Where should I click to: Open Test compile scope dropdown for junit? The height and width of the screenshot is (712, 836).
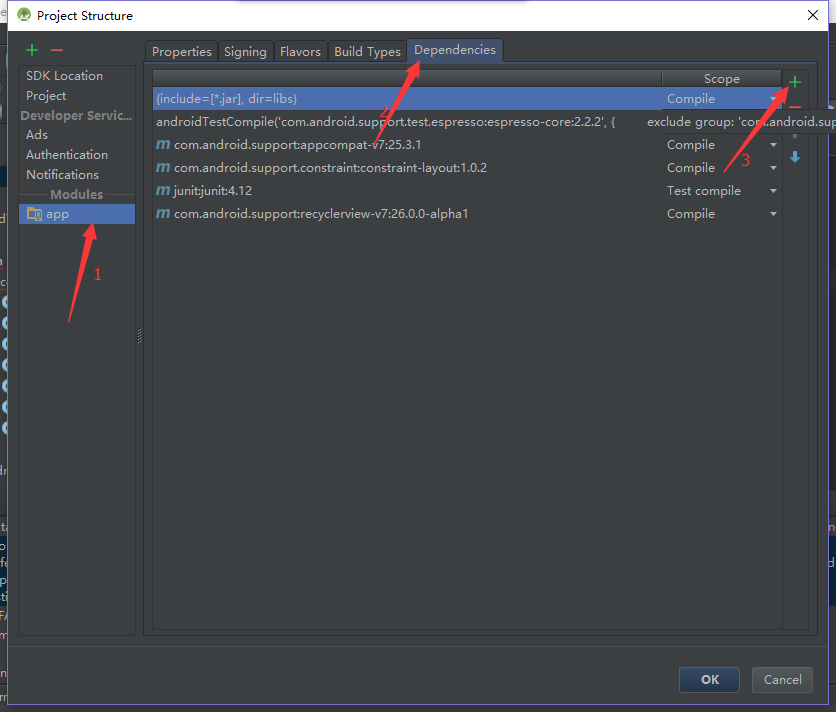tap(773, 191)
